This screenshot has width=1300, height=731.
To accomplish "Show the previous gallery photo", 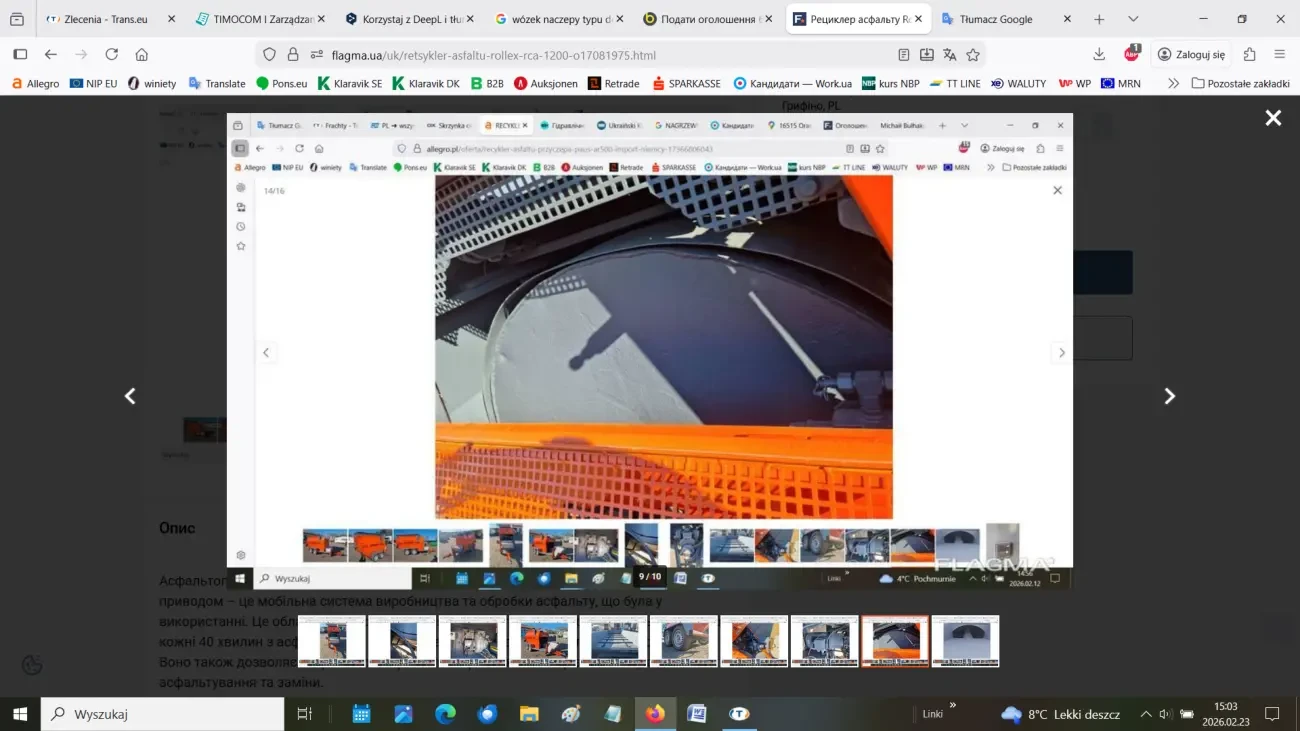I will click(130, 396).
